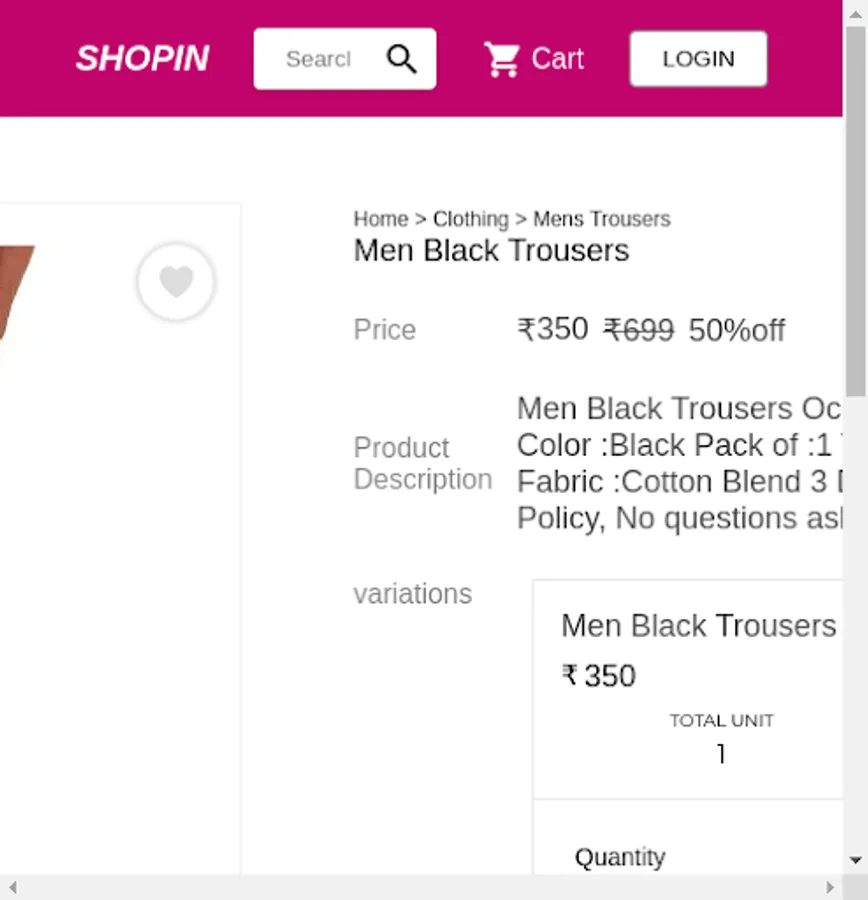868x900 pixels.
Task: Click the Men Black Trousers product title
Action: [x=491, y=250]
